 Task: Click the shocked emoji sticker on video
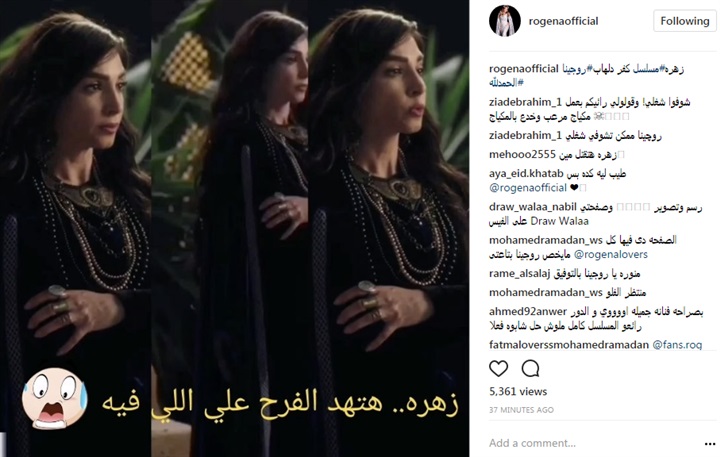tap(54, 398)
